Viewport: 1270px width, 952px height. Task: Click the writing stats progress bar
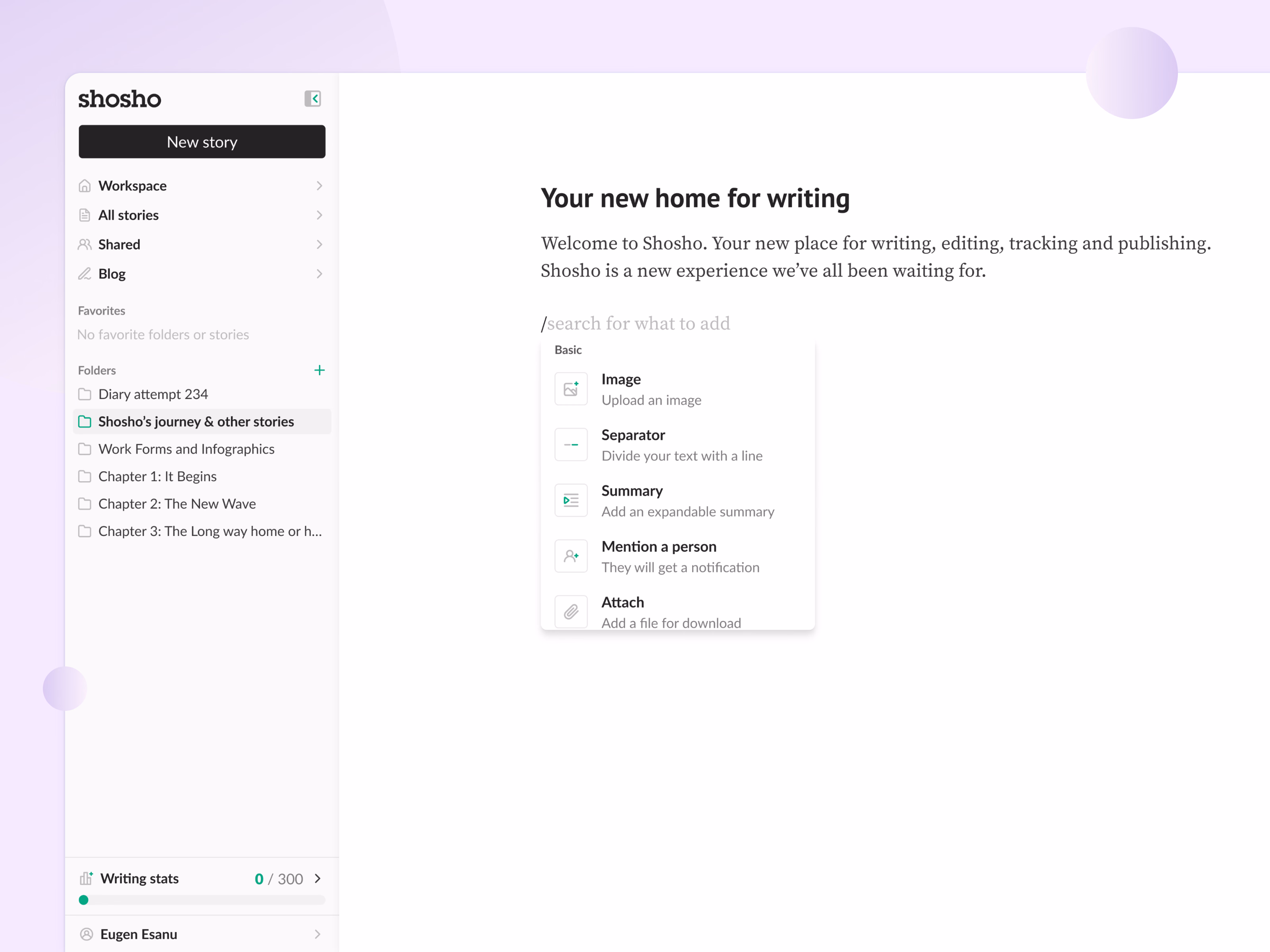(202, 900)
